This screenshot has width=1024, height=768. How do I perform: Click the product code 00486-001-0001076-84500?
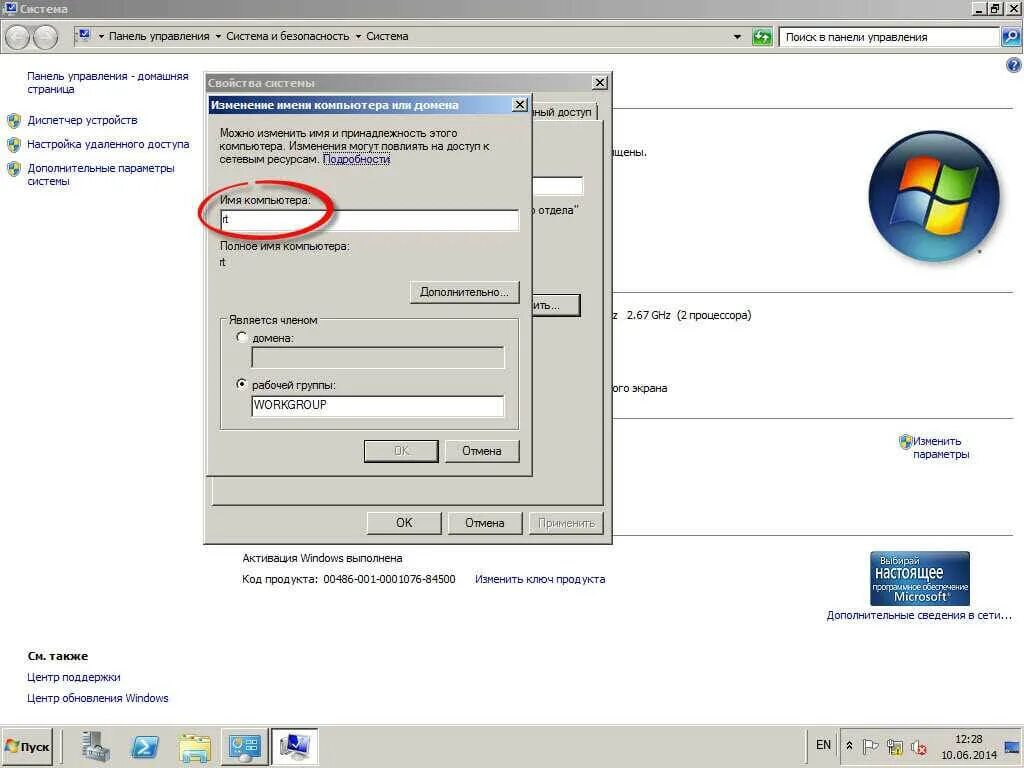click(389, 579)
